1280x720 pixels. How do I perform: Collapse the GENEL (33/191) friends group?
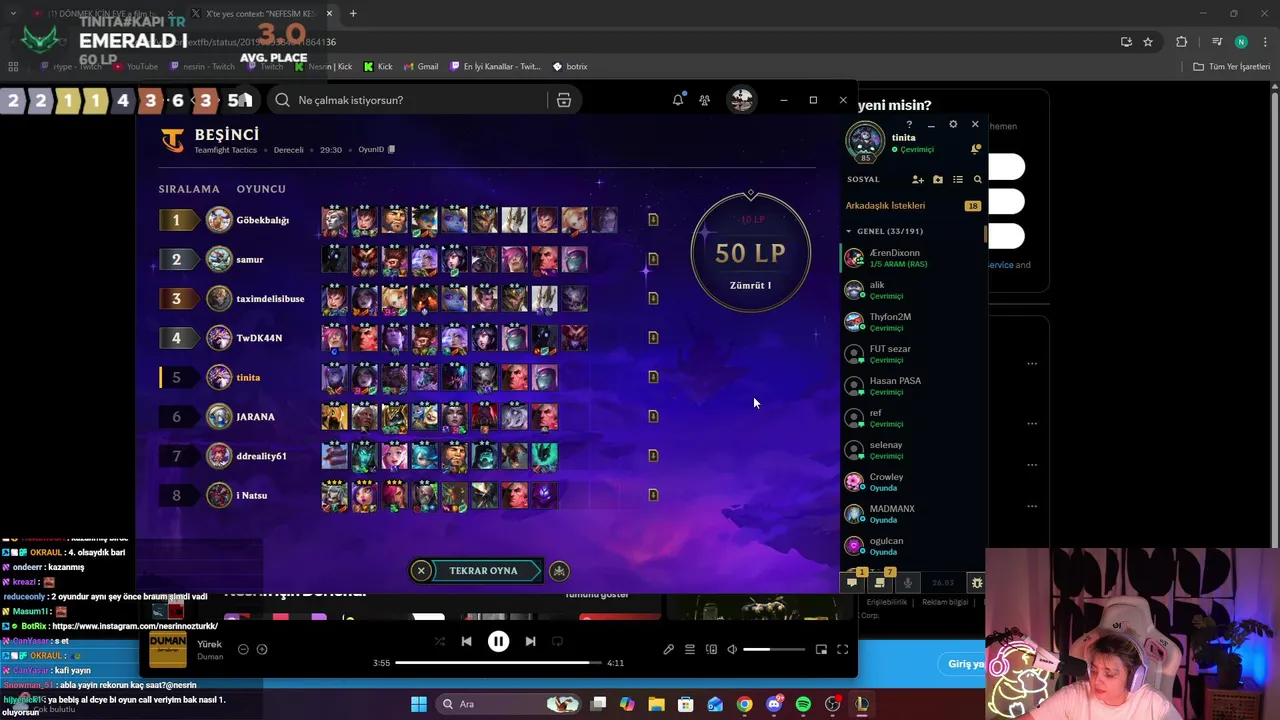(885, 231)
